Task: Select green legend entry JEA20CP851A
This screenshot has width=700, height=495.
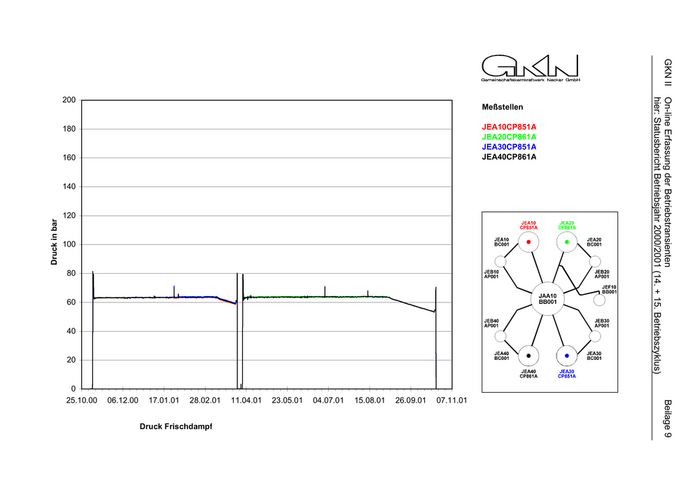Action: point(509,137)
